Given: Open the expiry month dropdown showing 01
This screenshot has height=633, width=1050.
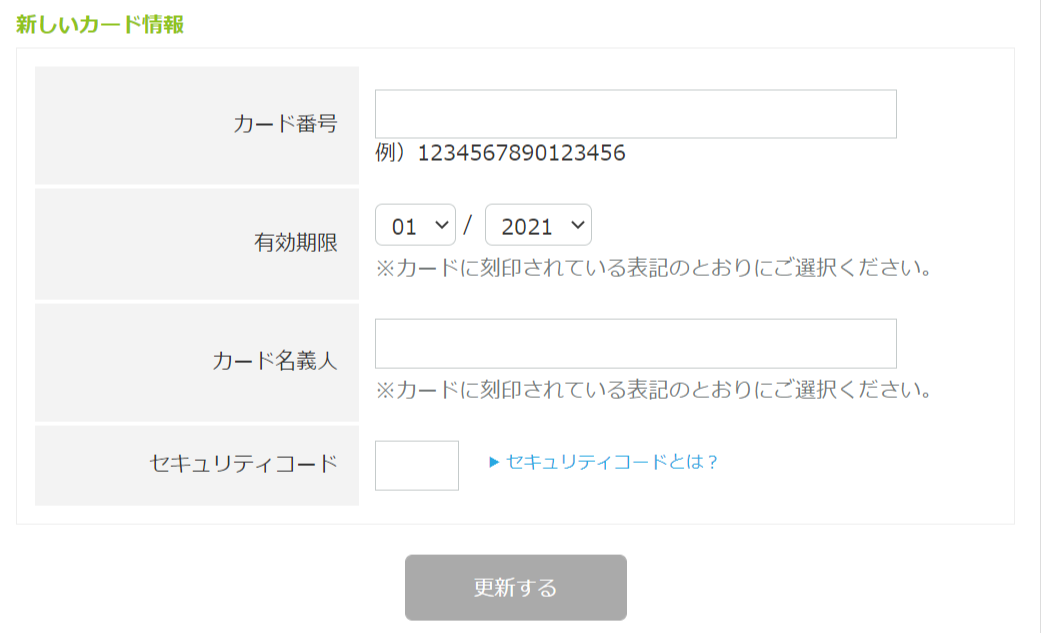Looking at the screenshot, I should tap(415, 225).
